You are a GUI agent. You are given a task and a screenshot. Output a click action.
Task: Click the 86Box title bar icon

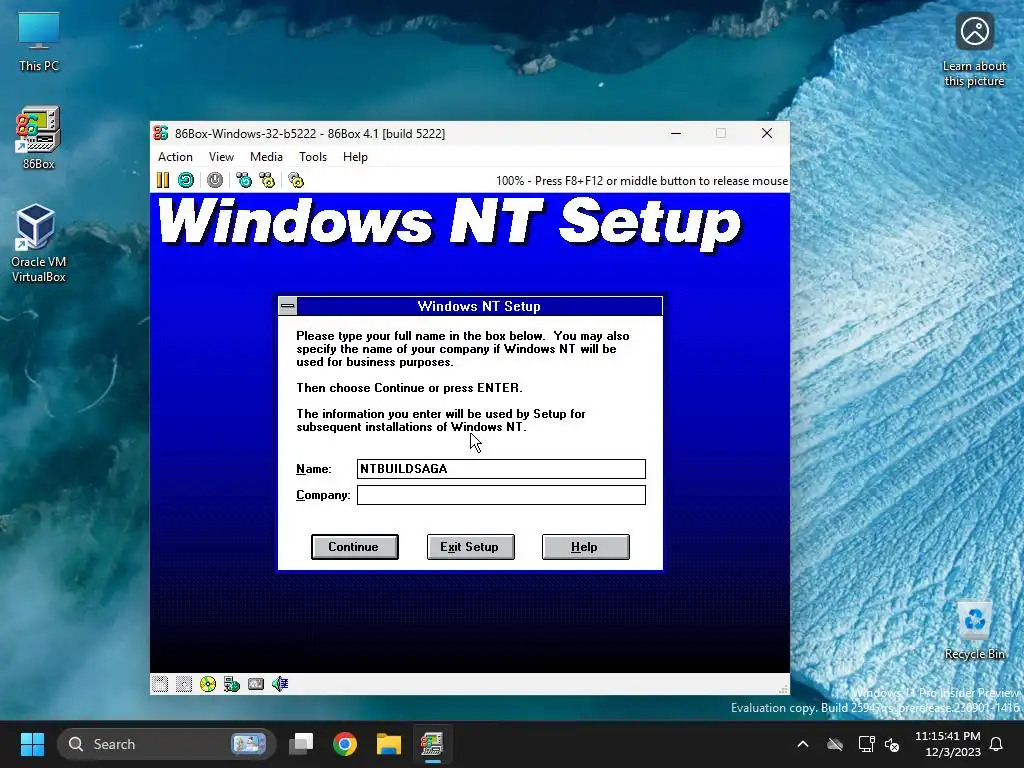coord(161,133)
